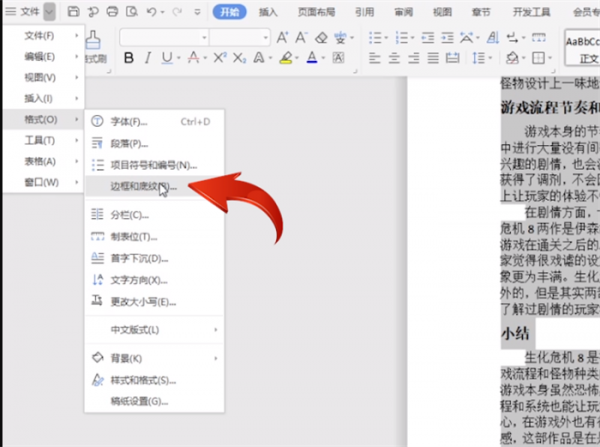The width and height of the screenshot is (600, 447).
Task: Select 稿纸设置(G)... menu entry
Action: [154, 401]
